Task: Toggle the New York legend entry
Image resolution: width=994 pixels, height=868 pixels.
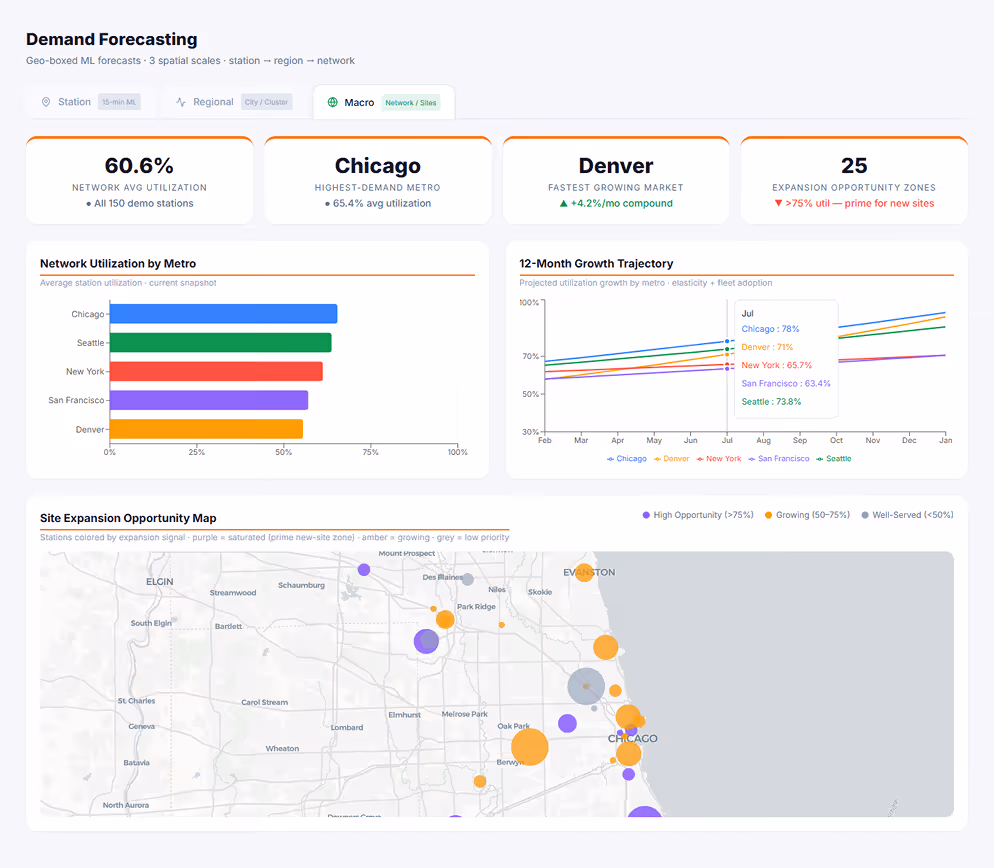Action: pyautogui.click(x=718, y=458)
